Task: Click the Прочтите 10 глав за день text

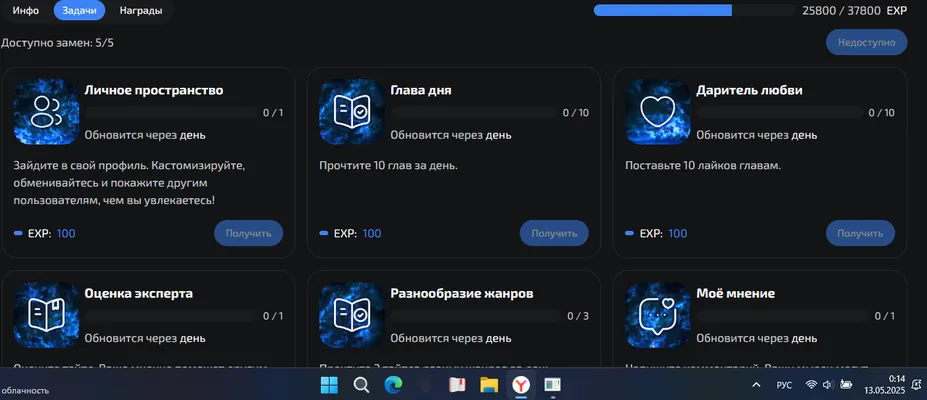Action: [x=388, y=166]
